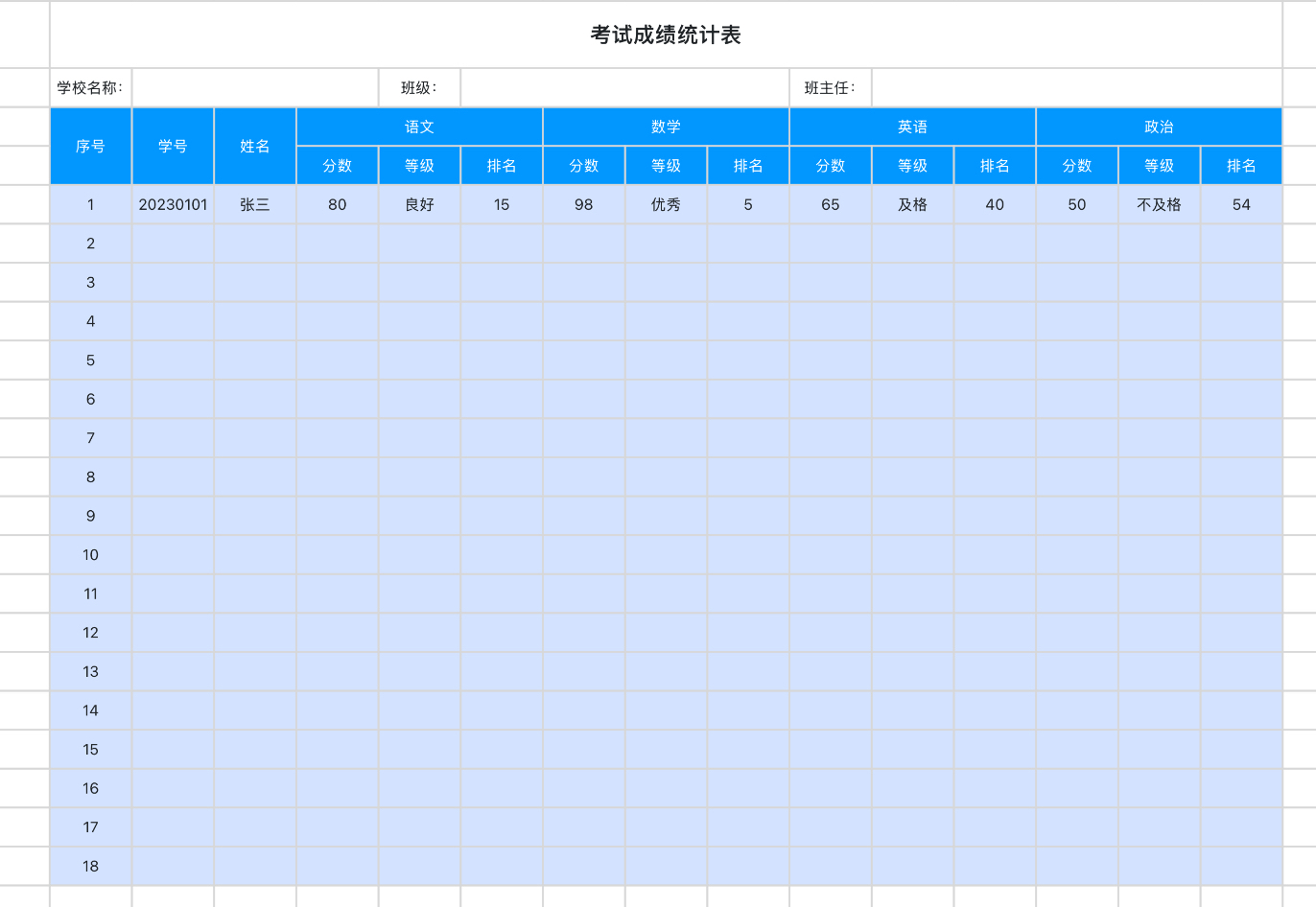The width and height of the screenshot is (1316, 907).
Task: Click the 等级 header under 英语
Action: tap(912, 165)
